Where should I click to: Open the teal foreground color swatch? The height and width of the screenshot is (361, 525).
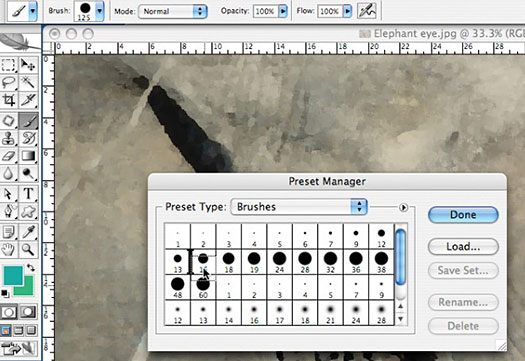(x=13, y=275)
